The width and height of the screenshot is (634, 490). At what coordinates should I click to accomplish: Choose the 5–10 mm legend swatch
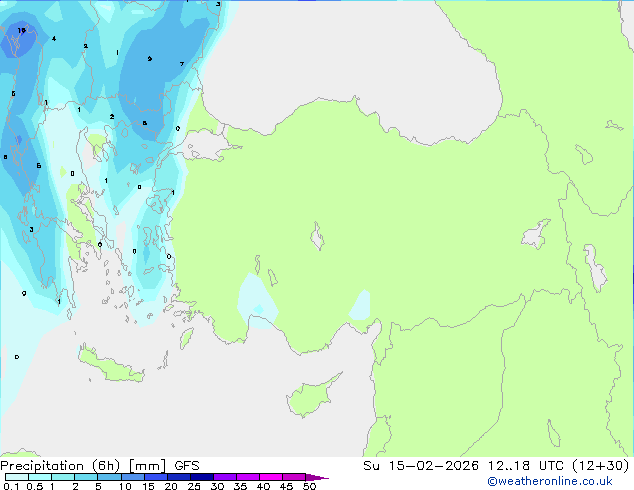(109, 477)
